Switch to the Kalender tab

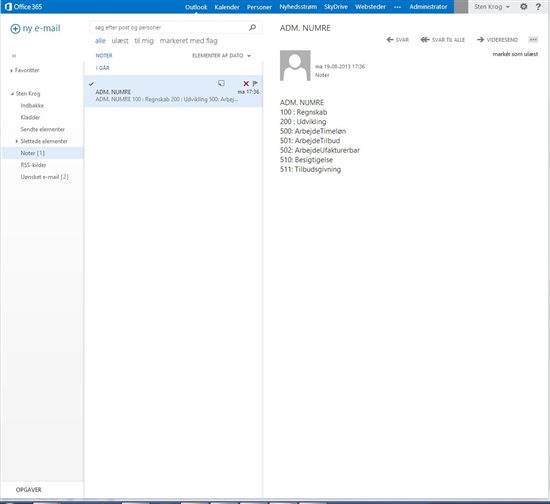[227, 7]
